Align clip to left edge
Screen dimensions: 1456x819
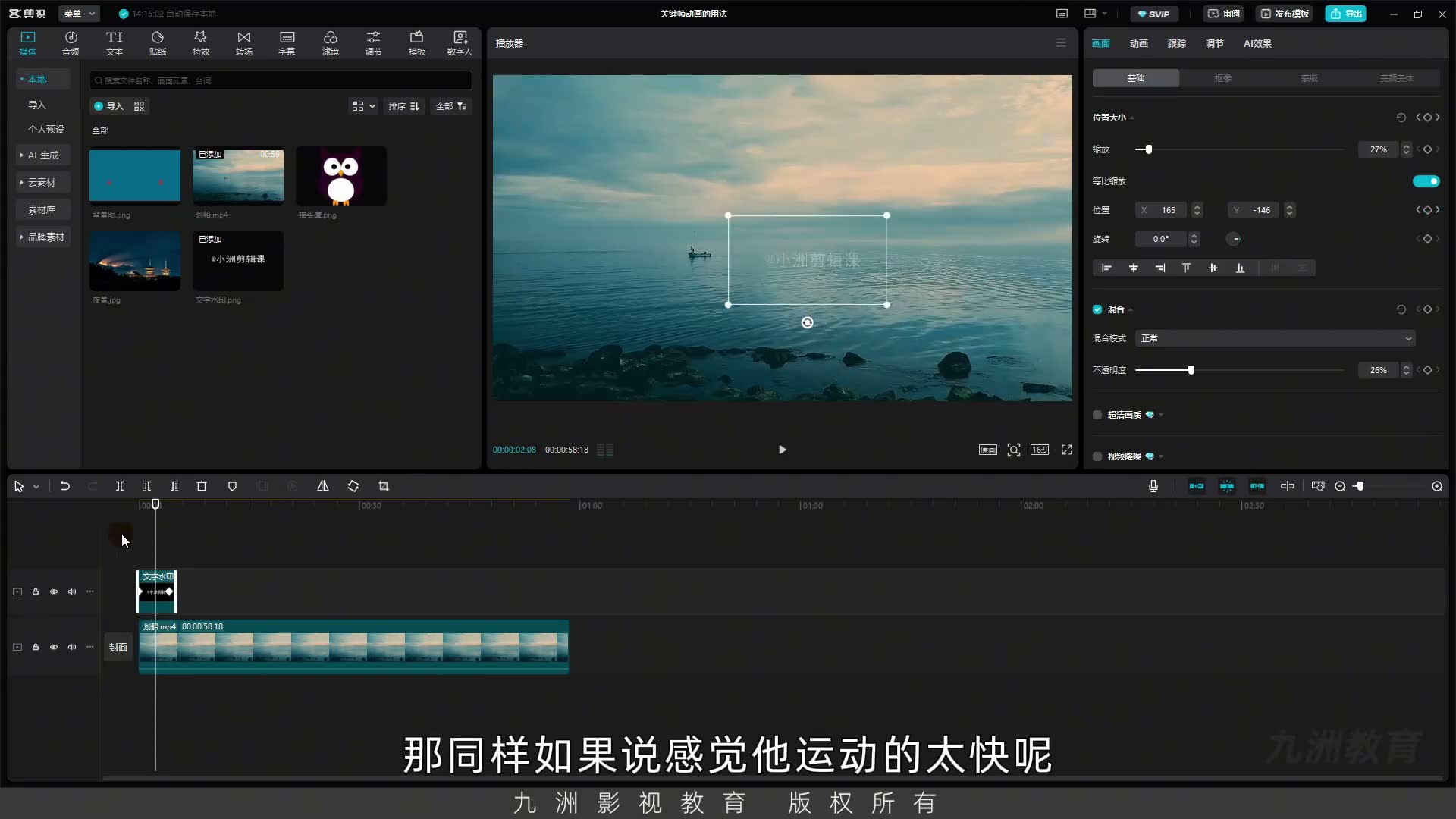(x=1106, y=268)
